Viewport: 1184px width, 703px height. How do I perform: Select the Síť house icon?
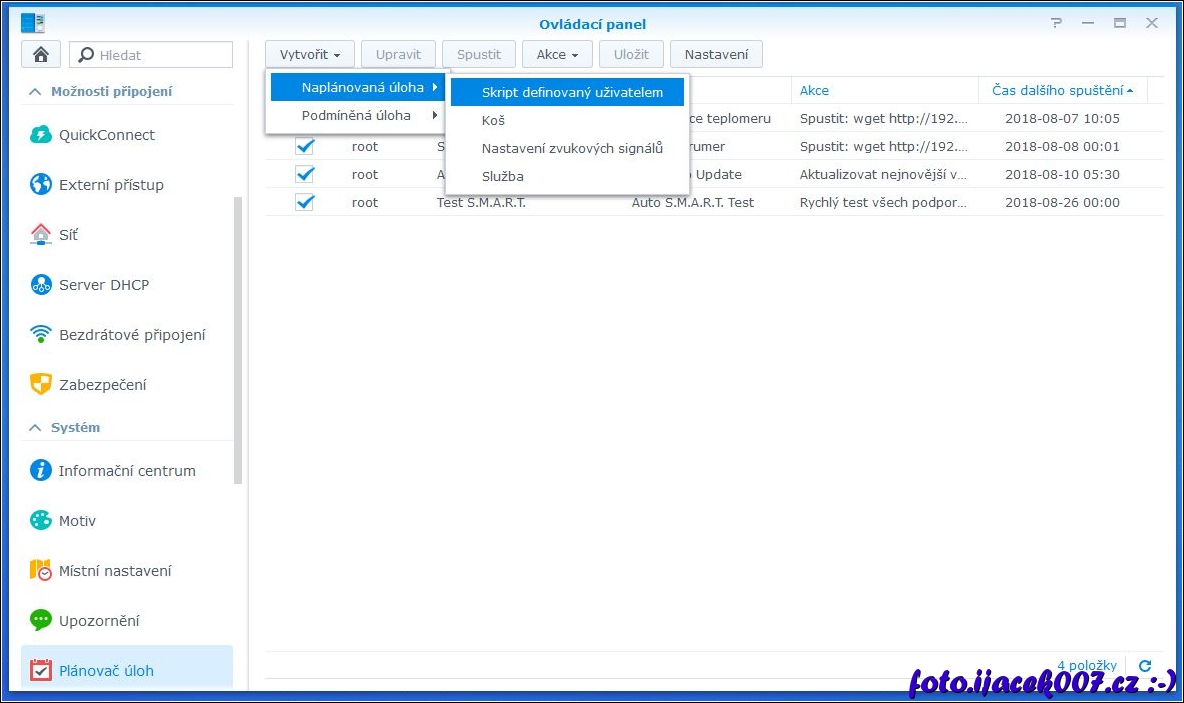[41, 235]
